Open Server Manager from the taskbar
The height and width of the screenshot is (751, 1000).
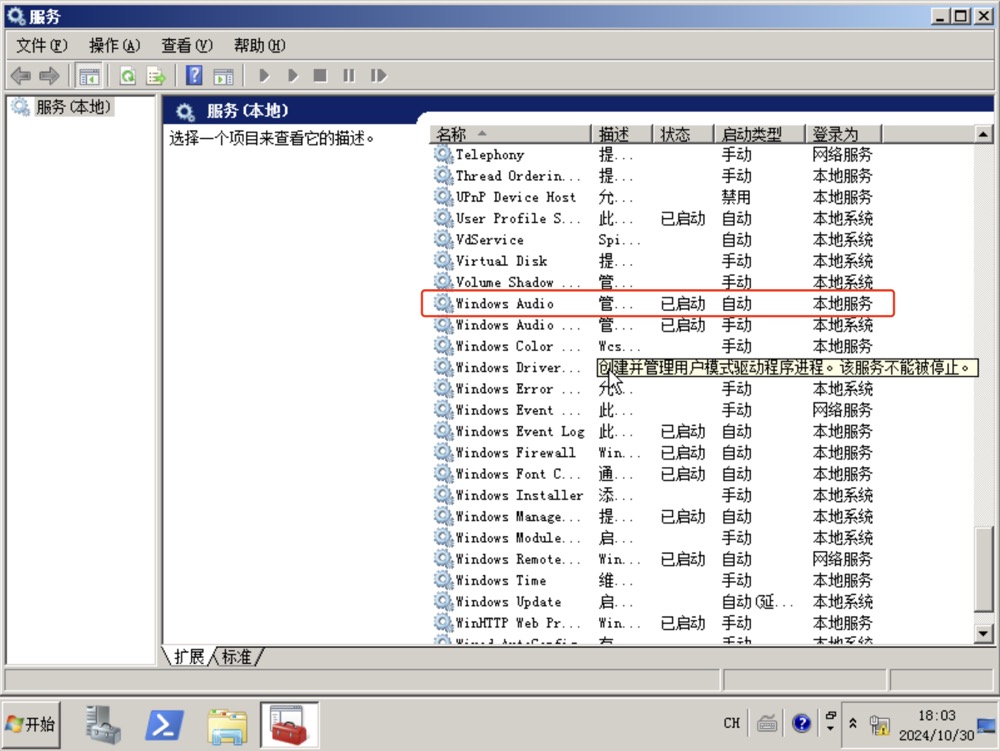point(103,725)
